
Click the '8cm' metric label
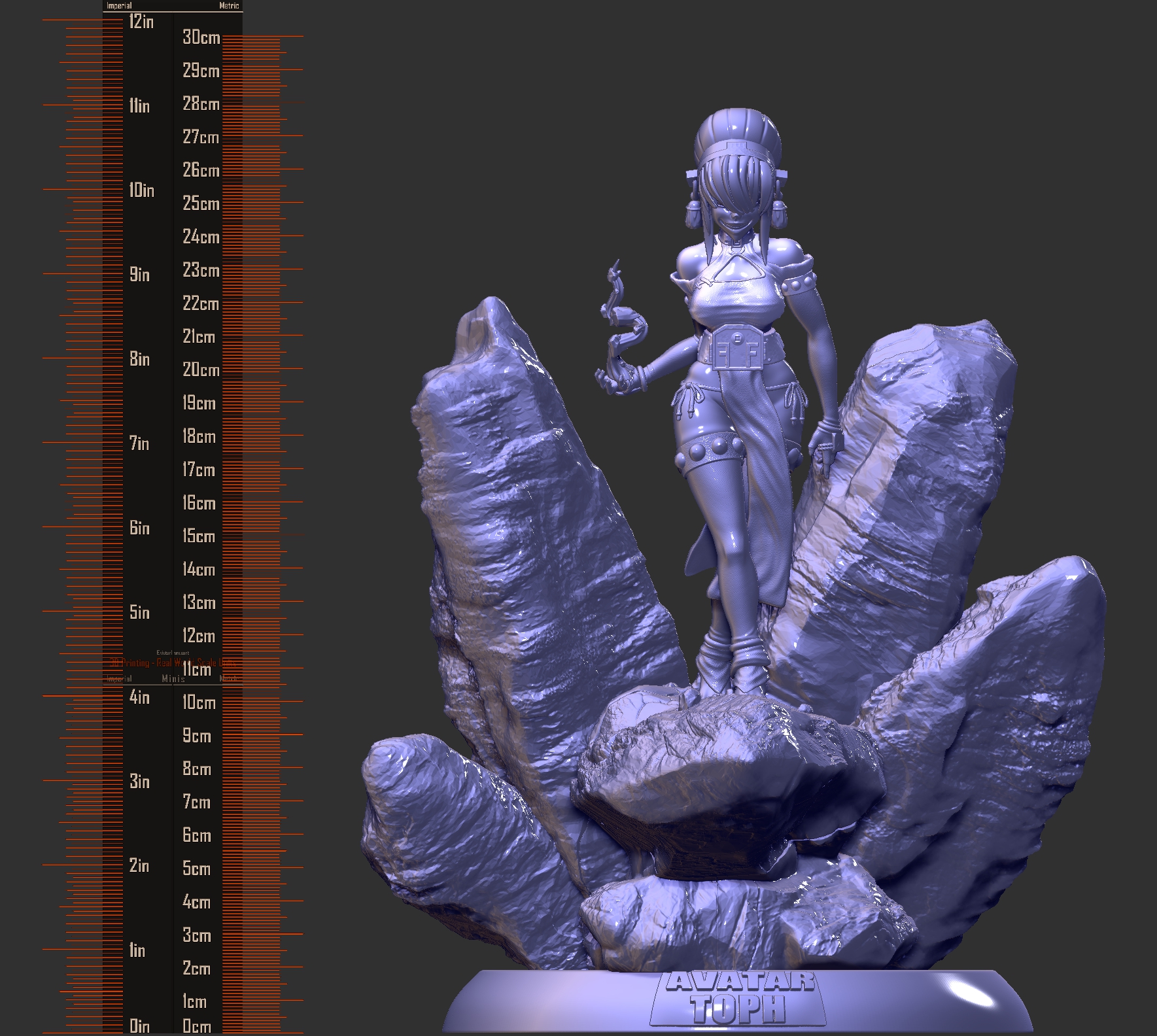[x=197, y=769]
